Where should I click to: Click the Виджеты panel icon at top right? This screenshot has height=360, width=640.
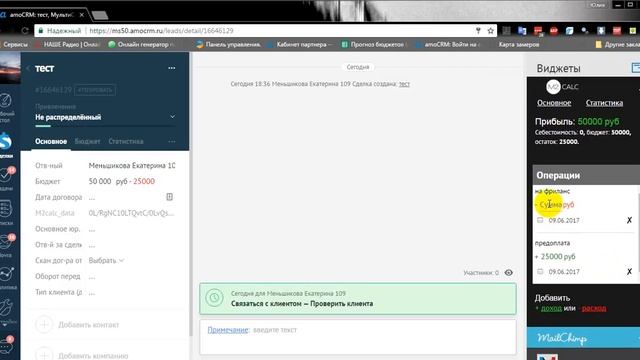[x=636, y=68]
